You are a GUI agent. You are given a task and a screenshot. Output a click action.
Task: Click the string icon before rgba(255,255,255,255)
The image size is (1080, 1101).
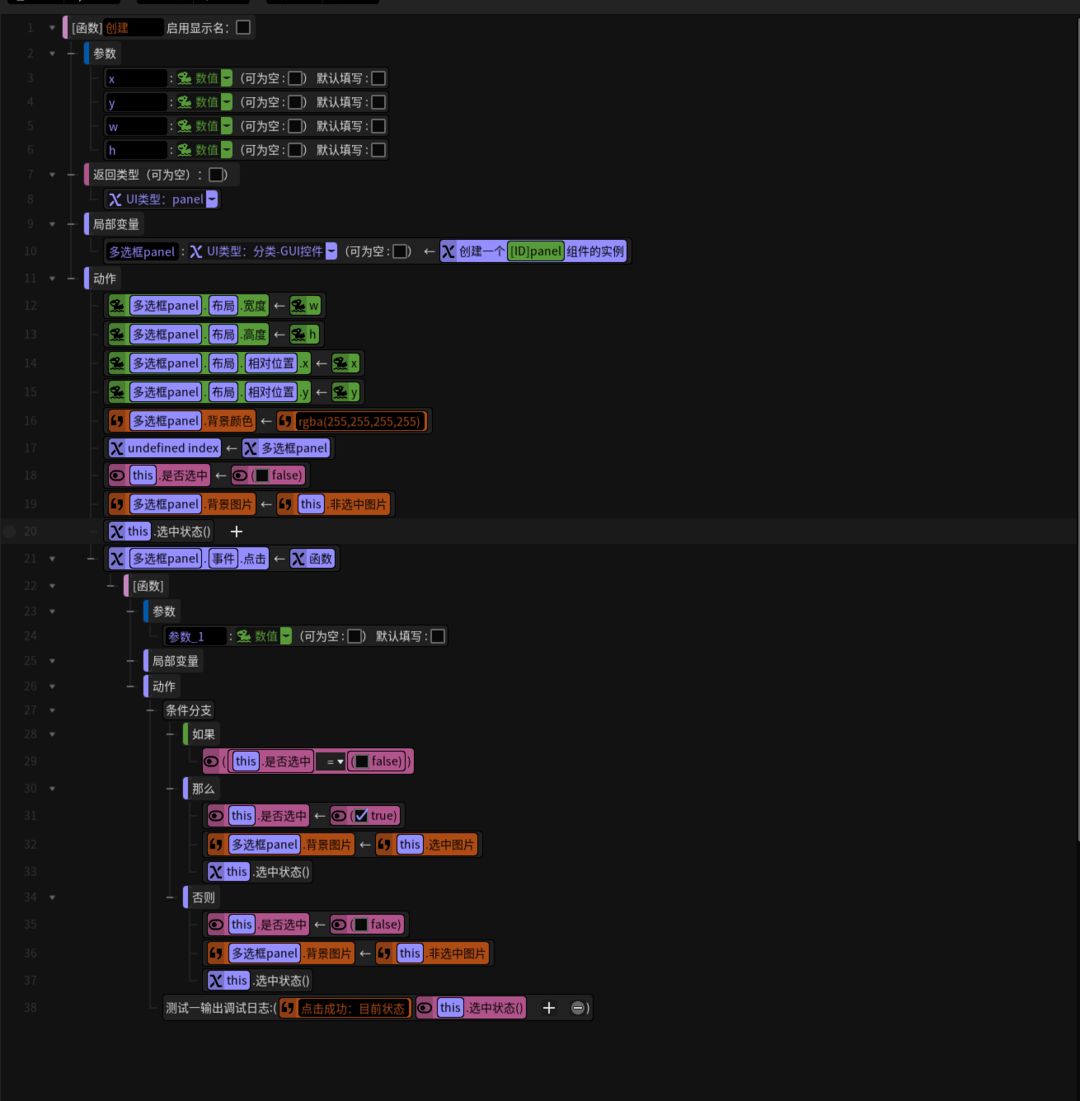(x=285, y=421)
